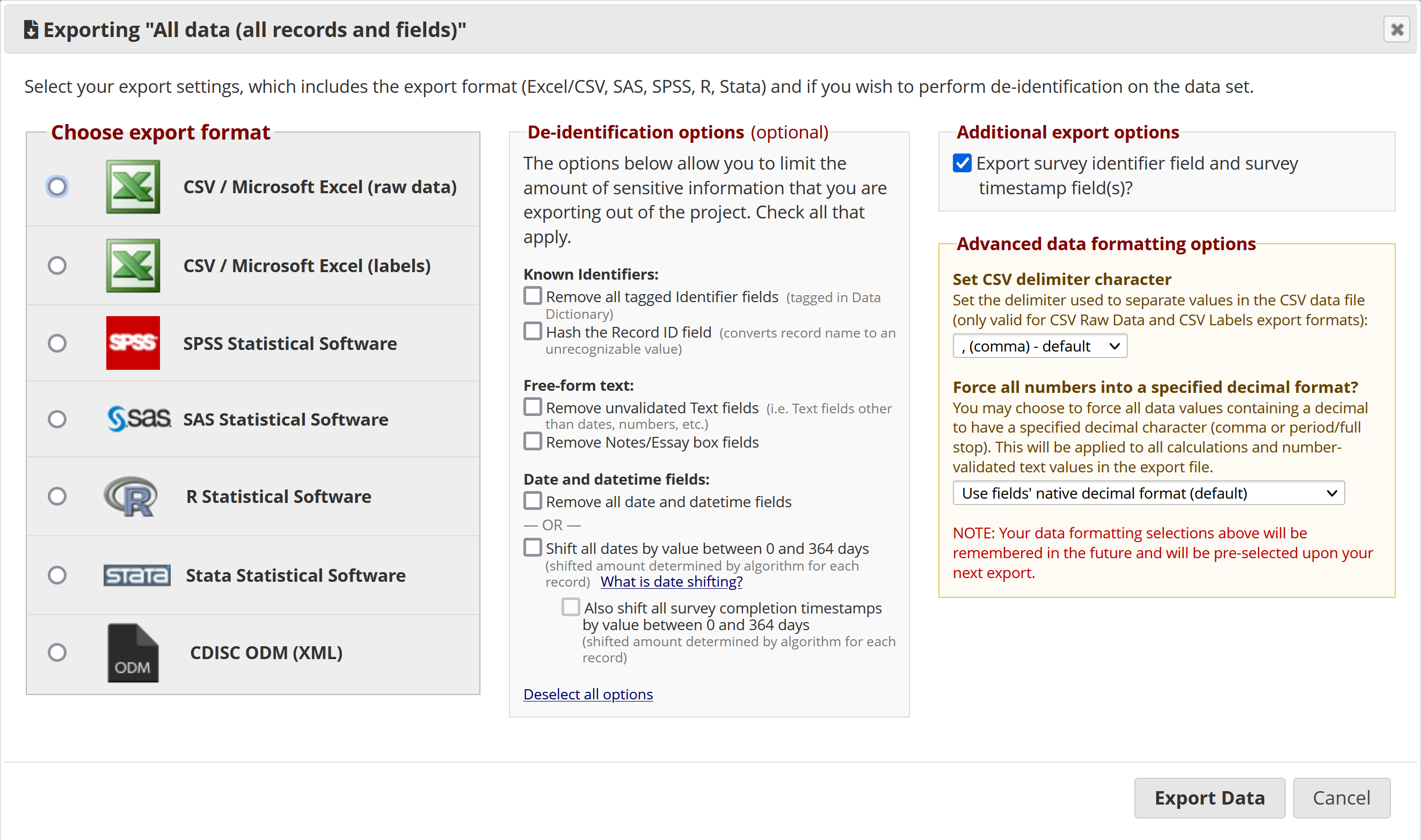The height and width of the screenshot is (840, 1421).
Task: Select the CDISC ODM (XML) radio button
Action: (x=57, y=652)
